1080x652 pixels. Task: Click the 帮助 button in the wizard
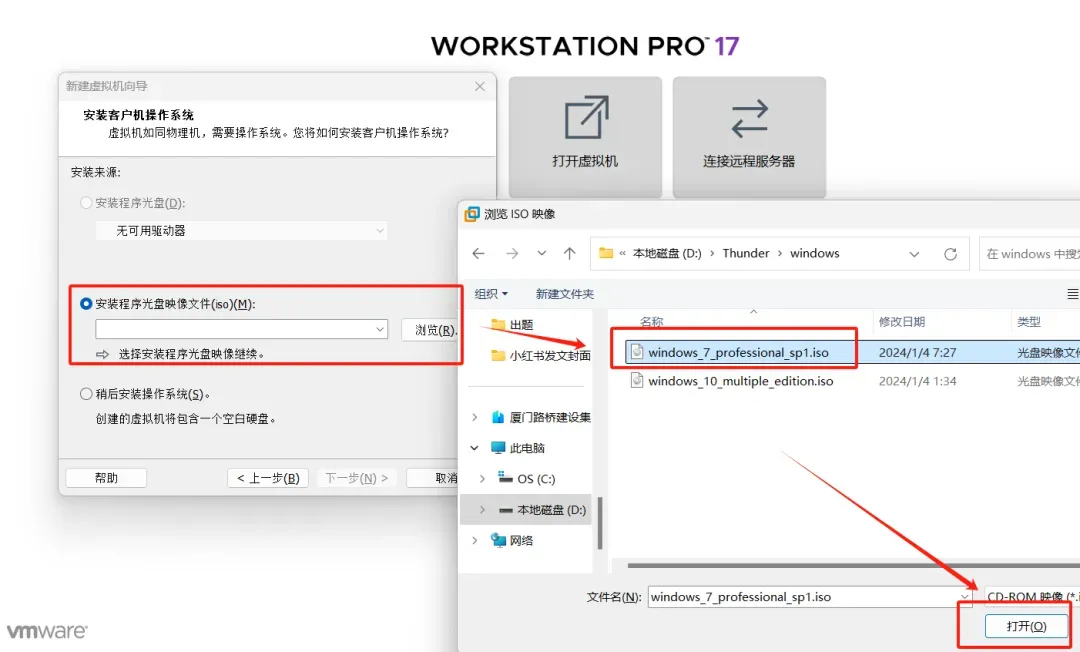106,478
